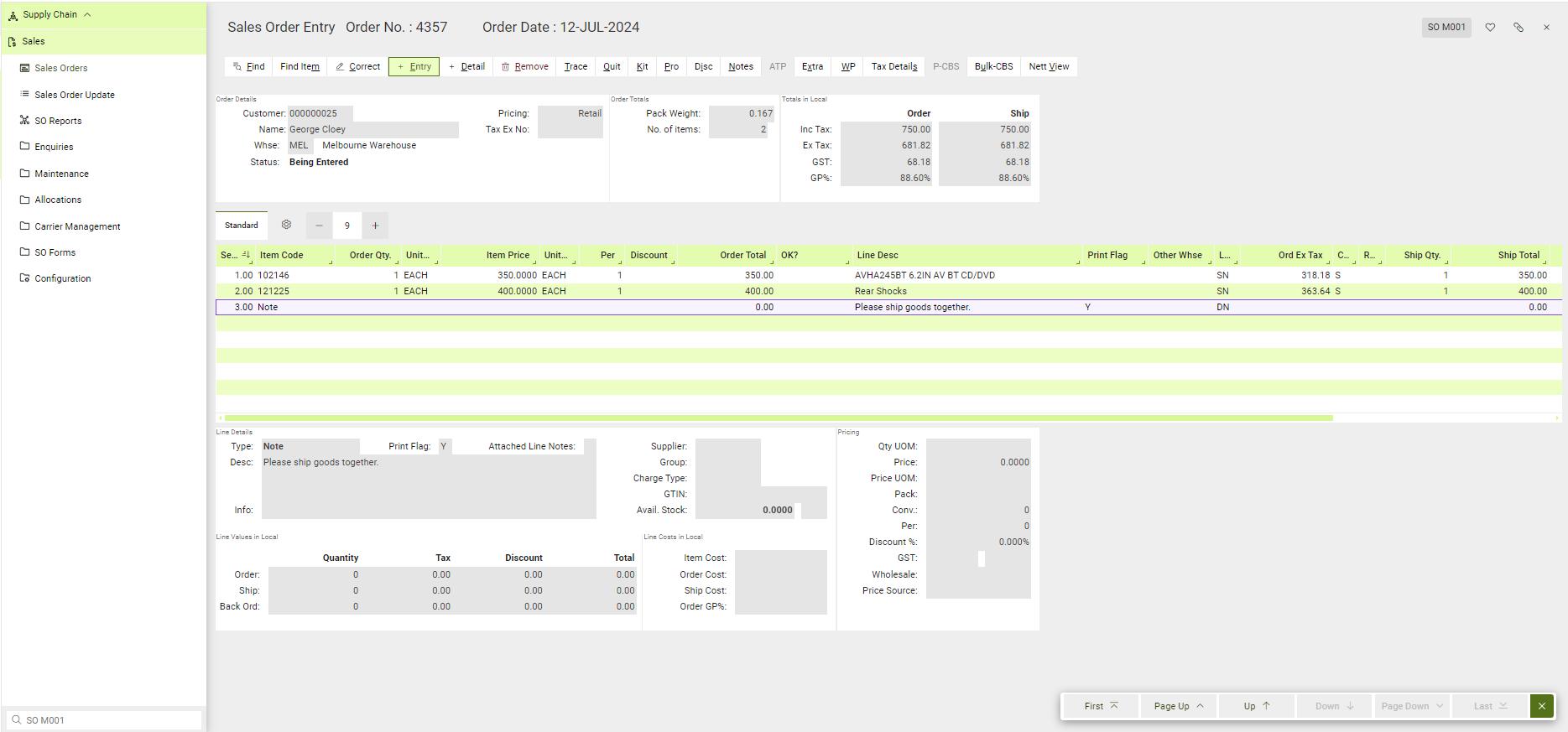Sort by the Order Total column header
Viewport: 1568px width, 732px height.
click(727, 255)
